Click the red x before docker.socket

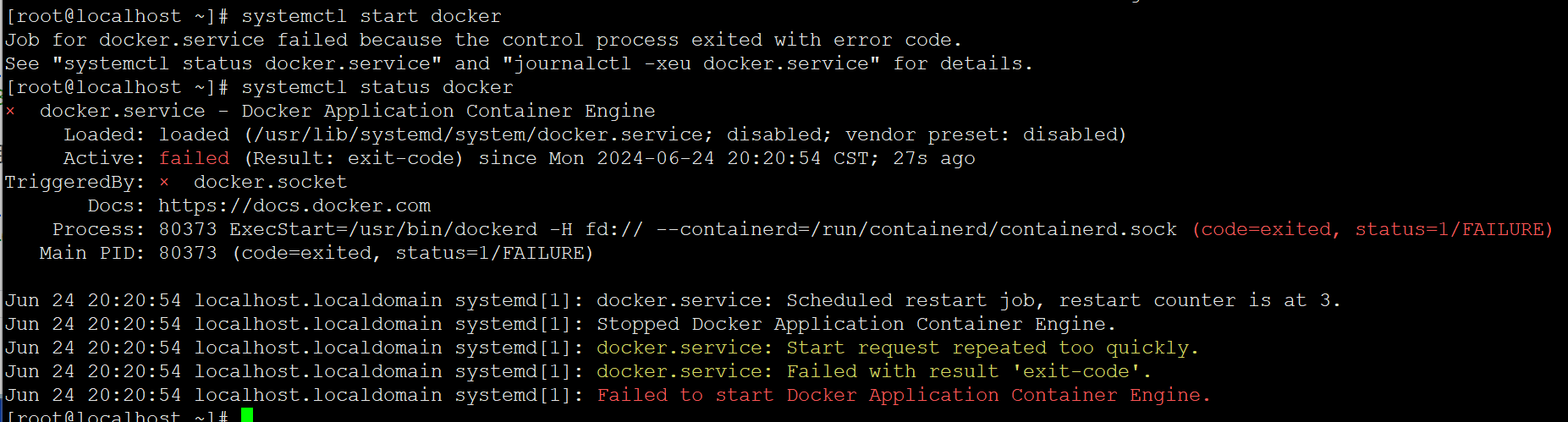click(x=164, y=183)
